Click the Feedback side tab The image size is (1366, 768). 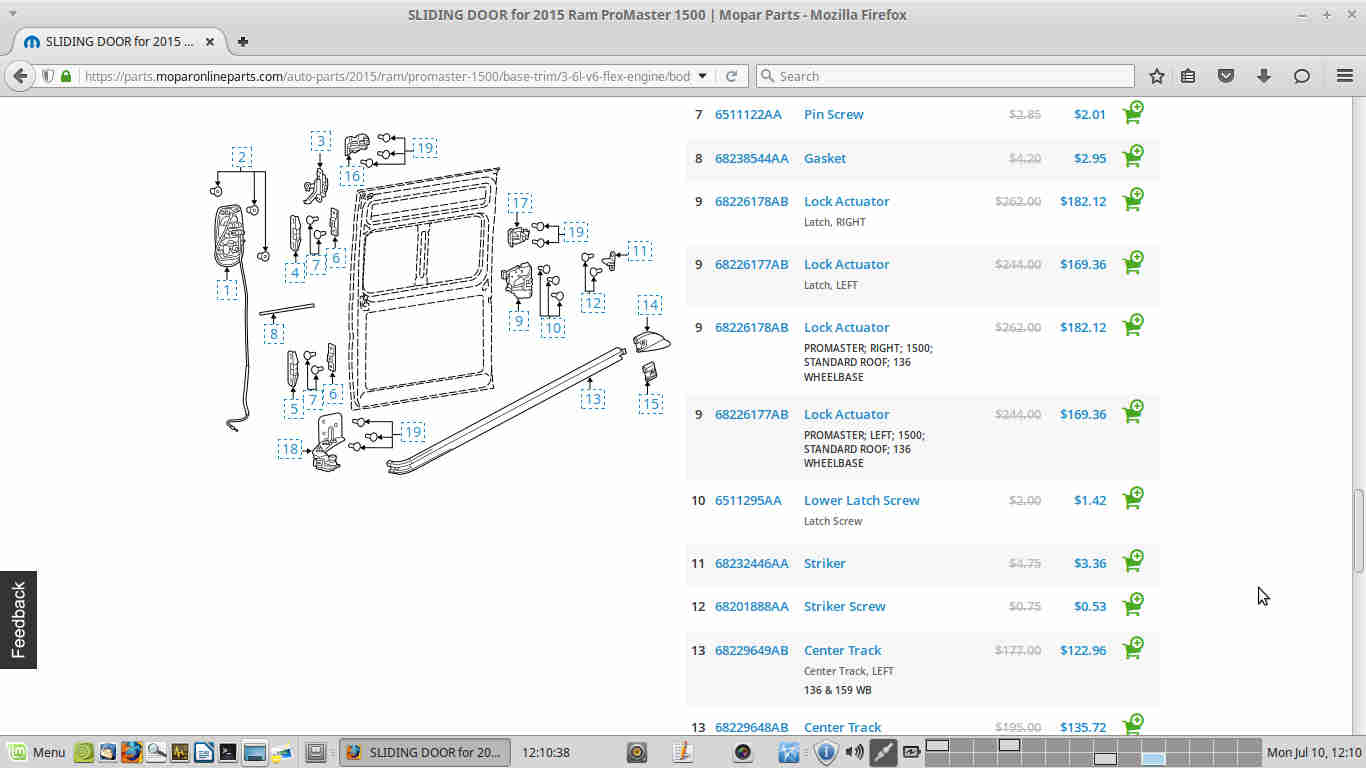[x=18, y=620]
